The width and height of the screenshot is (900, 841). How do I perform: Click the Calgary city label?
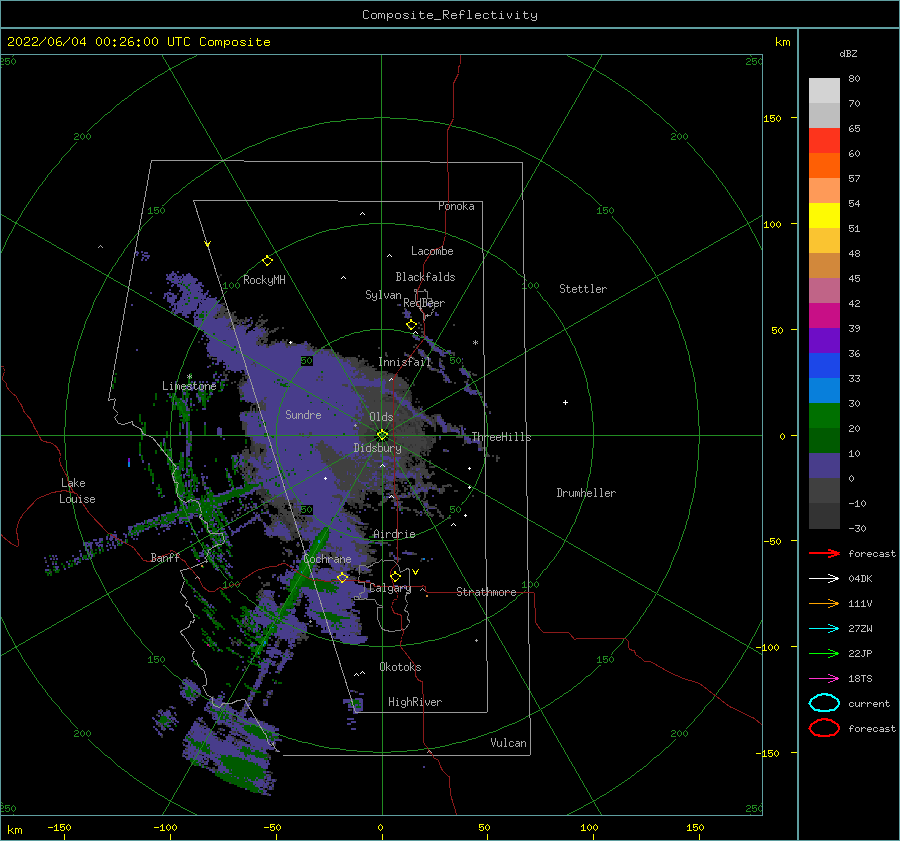pos(390,588)
